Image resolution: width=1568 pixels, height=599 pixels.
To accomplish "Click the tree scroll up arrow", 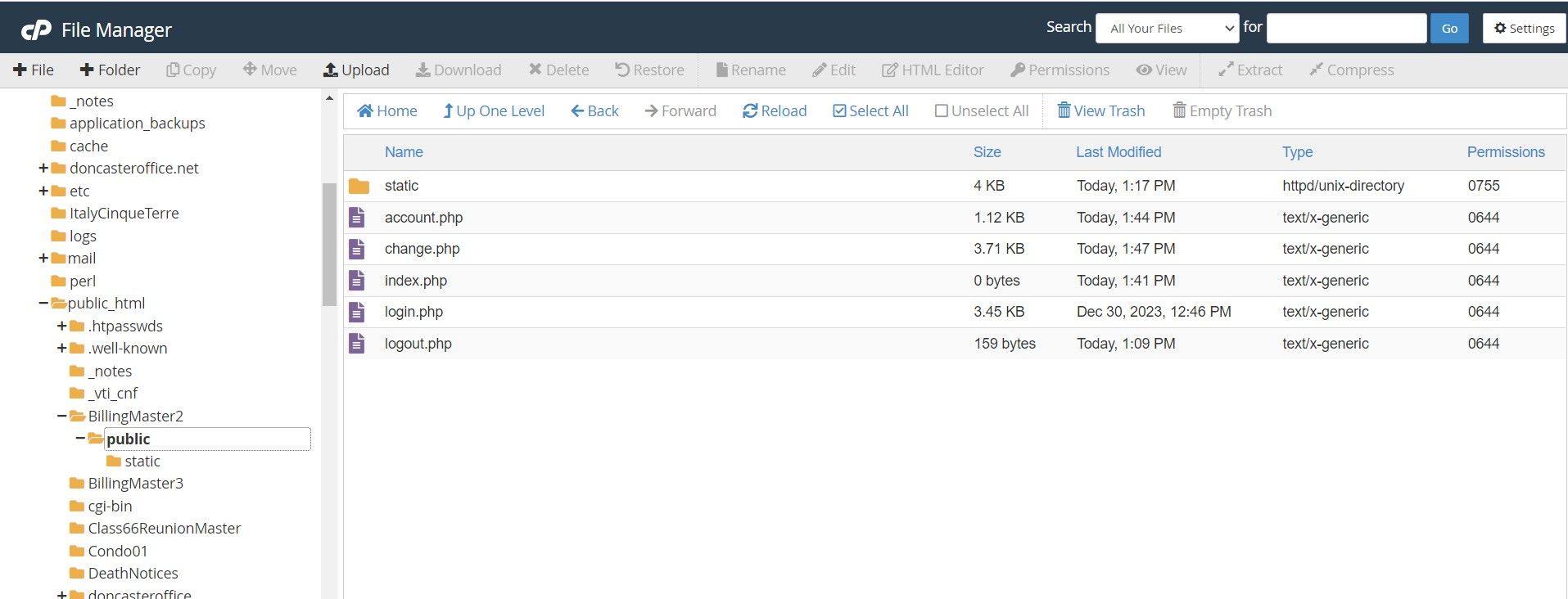I will tap(329, 98).
